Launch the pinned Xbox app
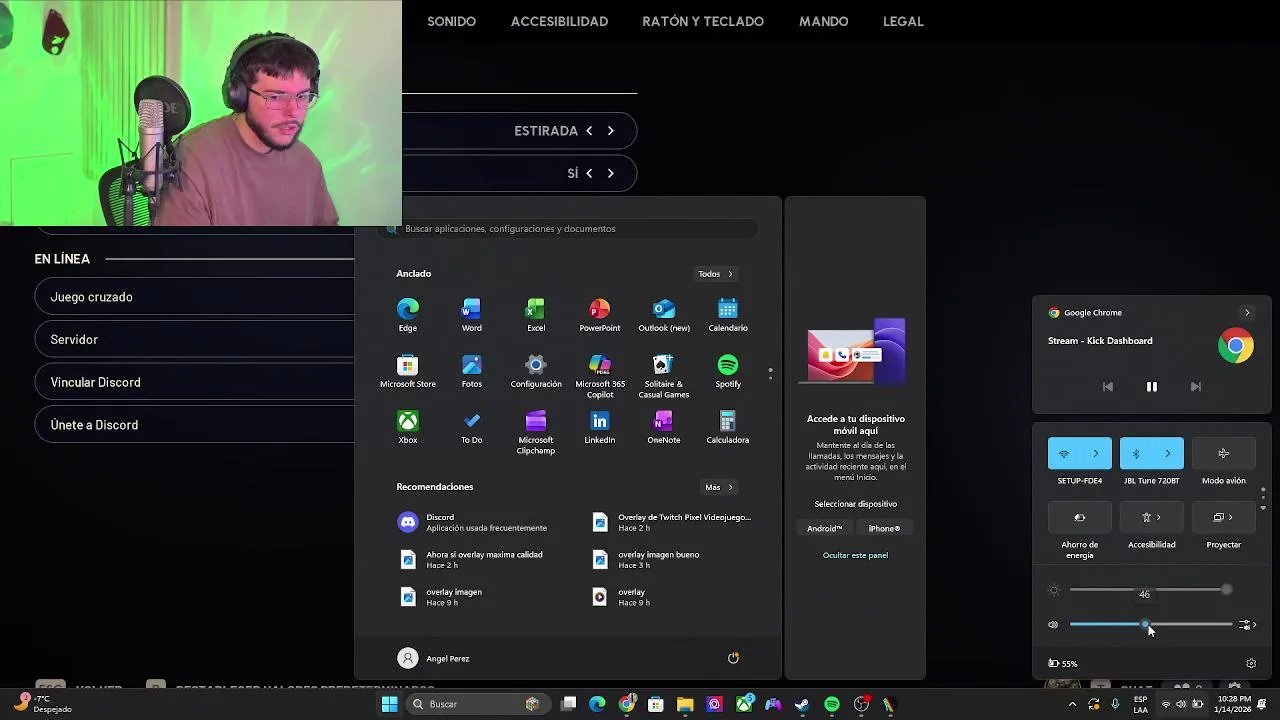 408,427
